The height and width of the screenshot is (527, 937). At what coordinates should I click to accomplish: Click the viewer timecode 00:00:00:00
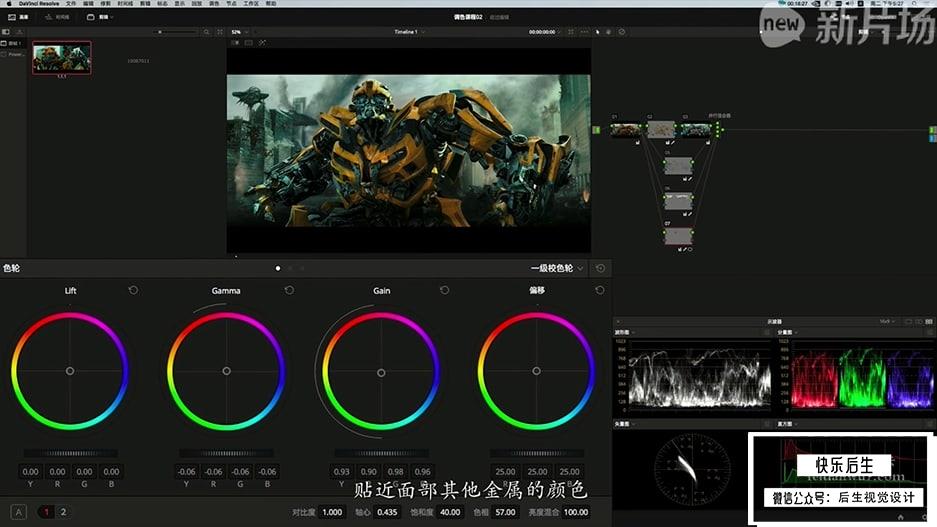[x=542, y=32]
